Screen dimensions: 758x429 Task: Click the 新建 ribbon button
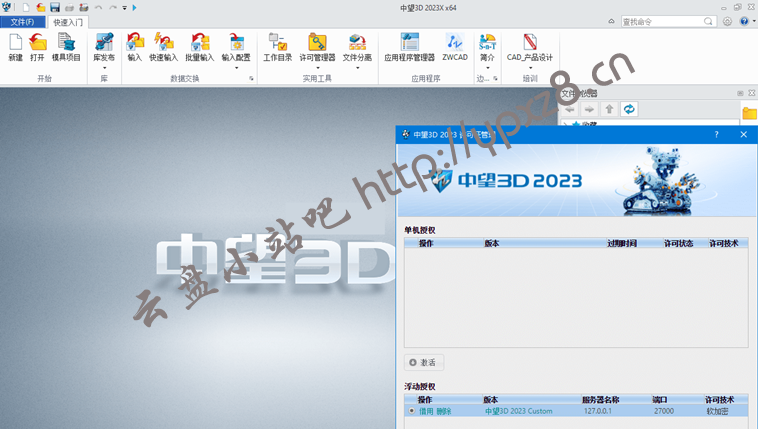pyautogui.click(x=15, y=47)
